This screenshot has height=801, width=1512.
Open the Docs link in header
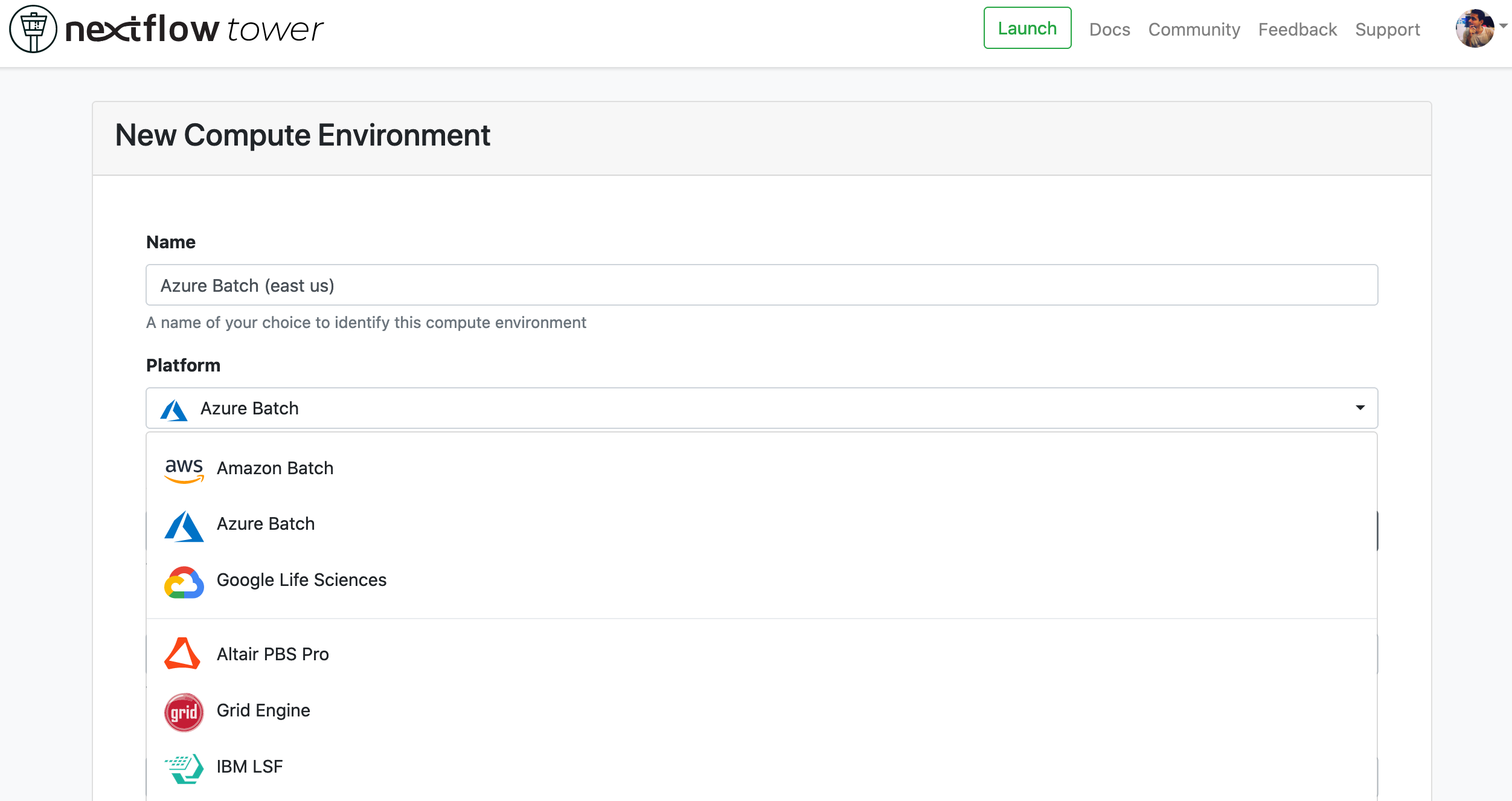[1109, 29]
